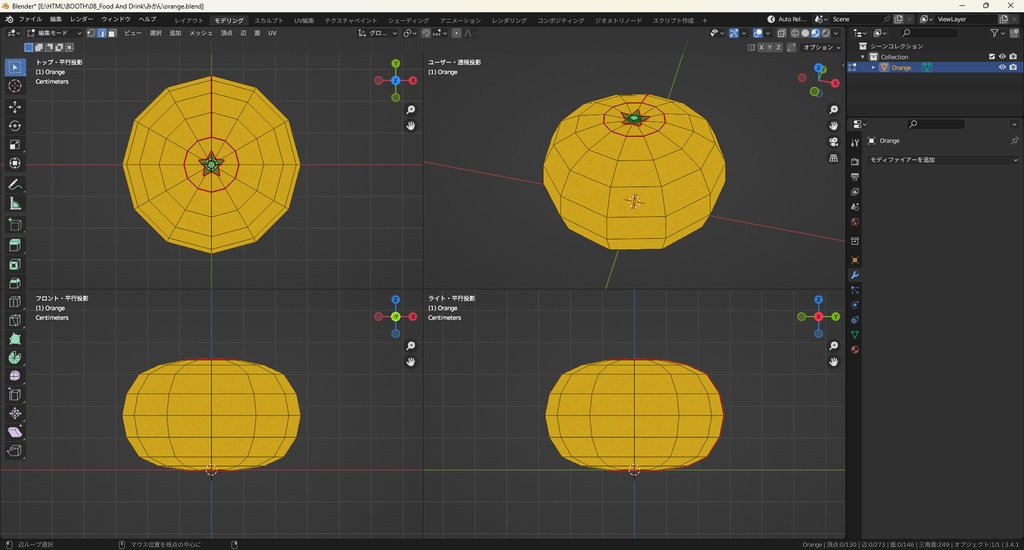Viewport: 1024px width, 550px height.
Task: Hide the Orange object via eye icon
Action: tap(1002, 68)
